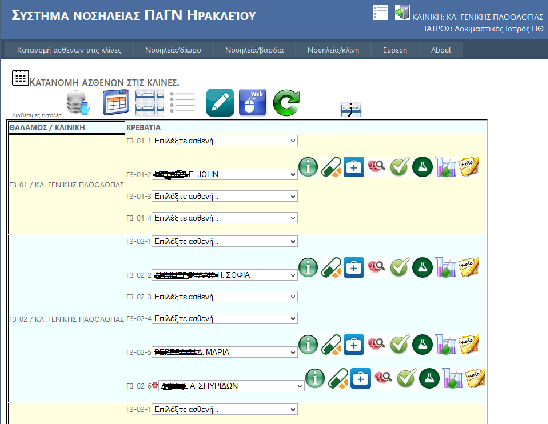This screenshot has width=548, height=424.
Task: Select the bed grid layout icon
Action: click(149, 103)
